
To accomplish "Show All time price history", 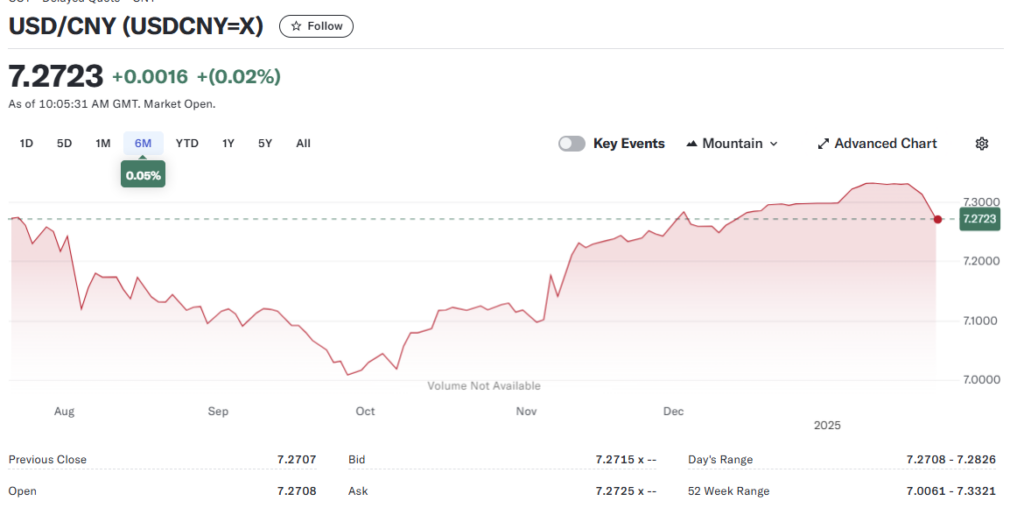I will (x=303, y=143).
